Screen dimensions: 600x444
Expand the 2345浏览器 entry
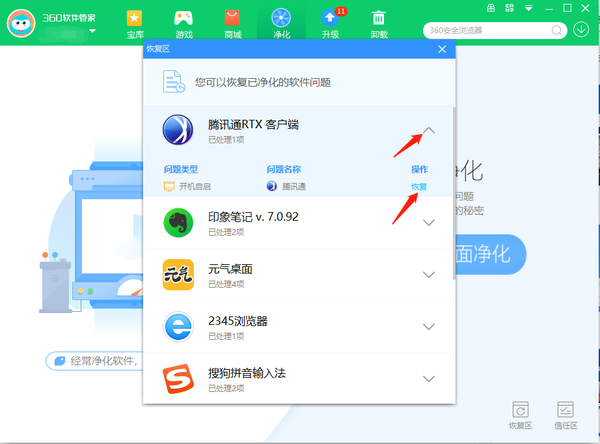click(429, 327)
